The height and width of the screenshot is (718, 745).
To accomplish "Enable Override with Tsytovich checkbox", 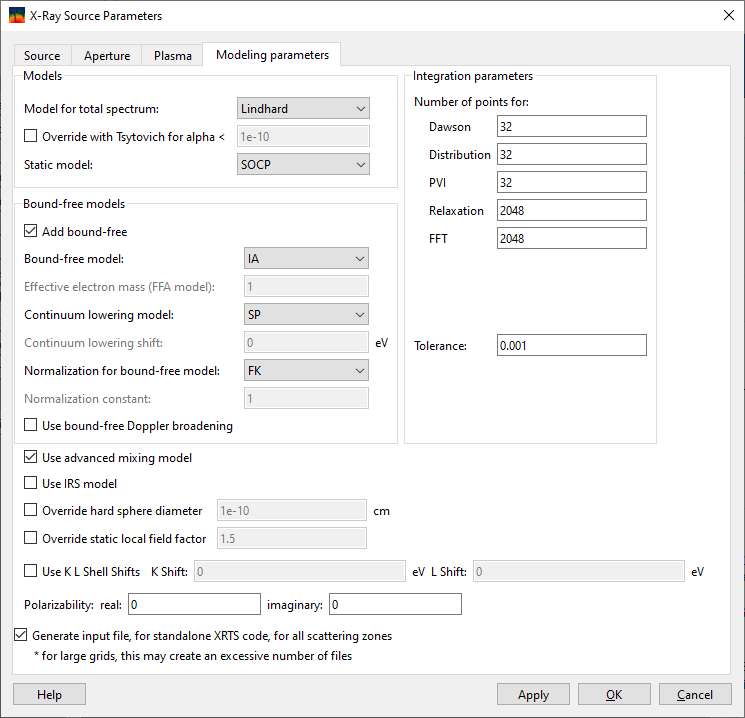I will click(30, 137).
